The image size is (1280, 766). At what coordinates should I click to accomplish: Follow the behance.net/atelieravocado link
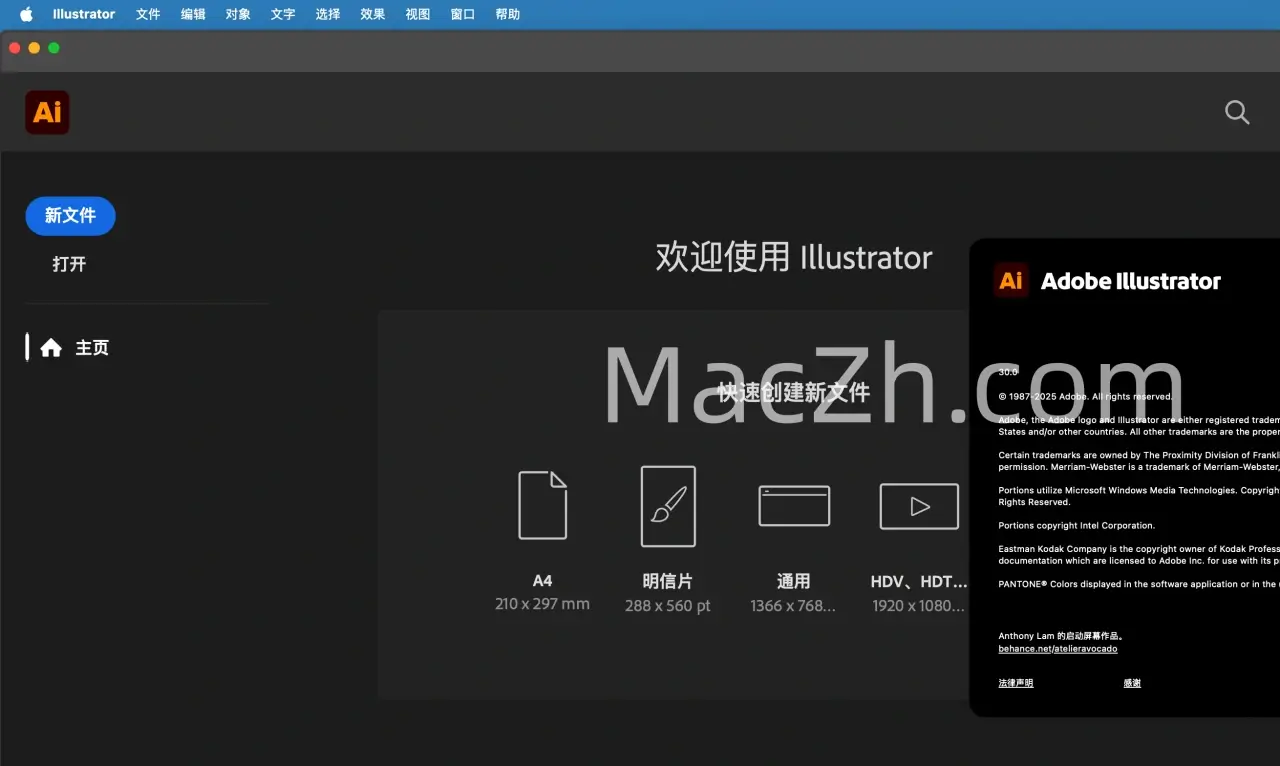[x=1057, y=649]
